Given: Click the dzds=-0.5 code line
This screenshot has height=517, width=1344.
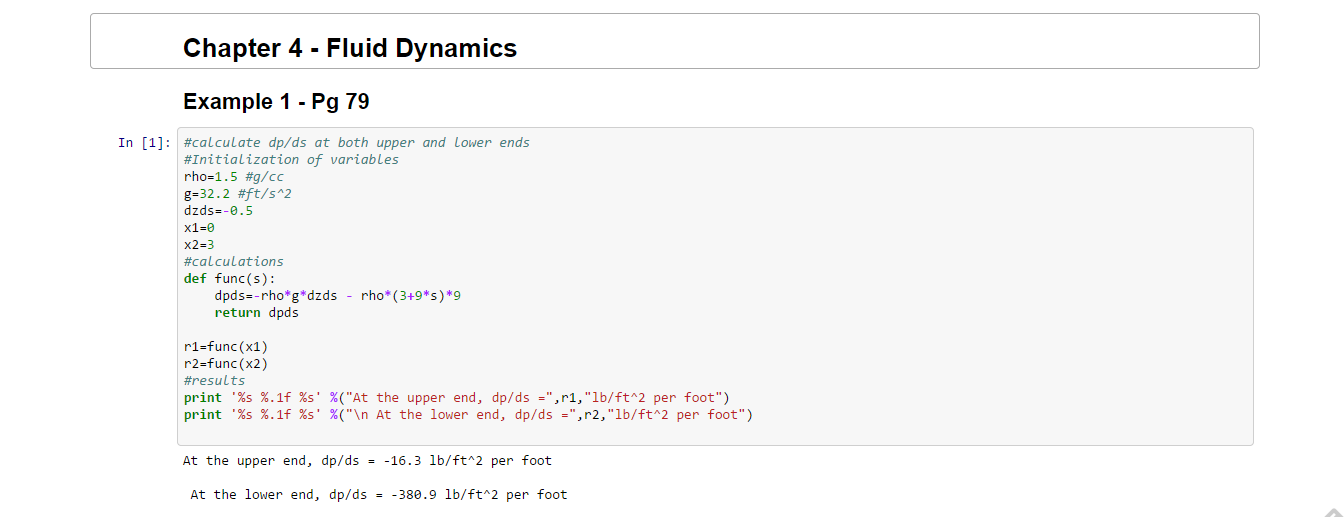Looking at the screenshot, I should click(x=218, y=211).
